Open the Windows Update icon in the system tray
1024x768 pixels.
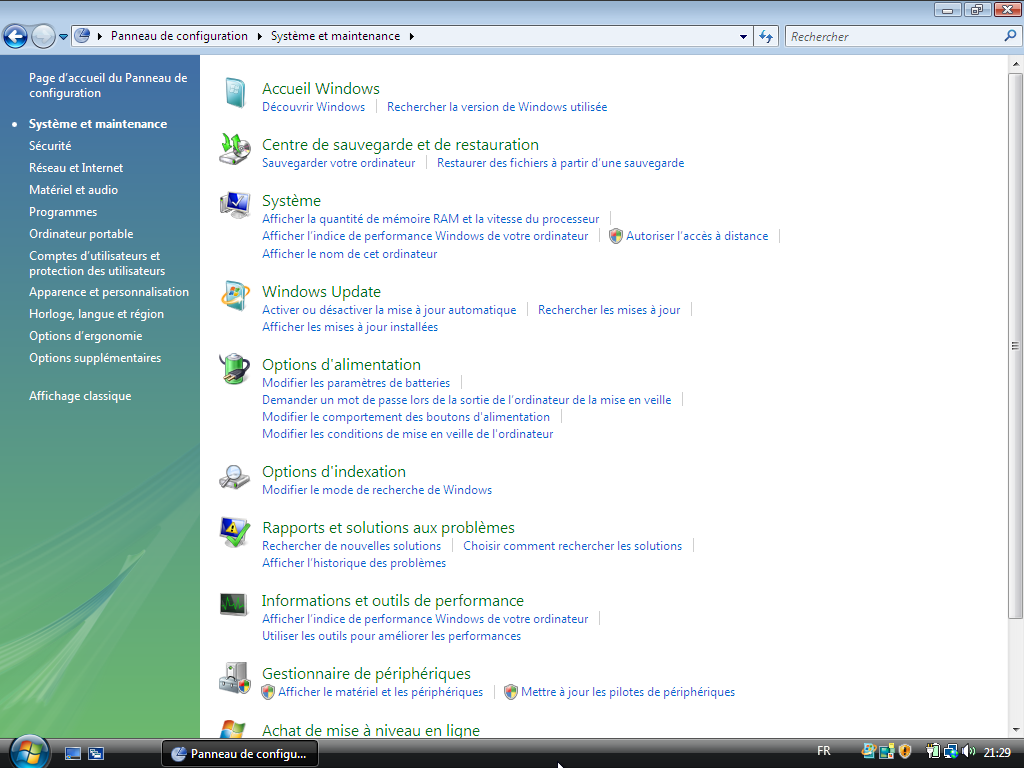[869, 752]
